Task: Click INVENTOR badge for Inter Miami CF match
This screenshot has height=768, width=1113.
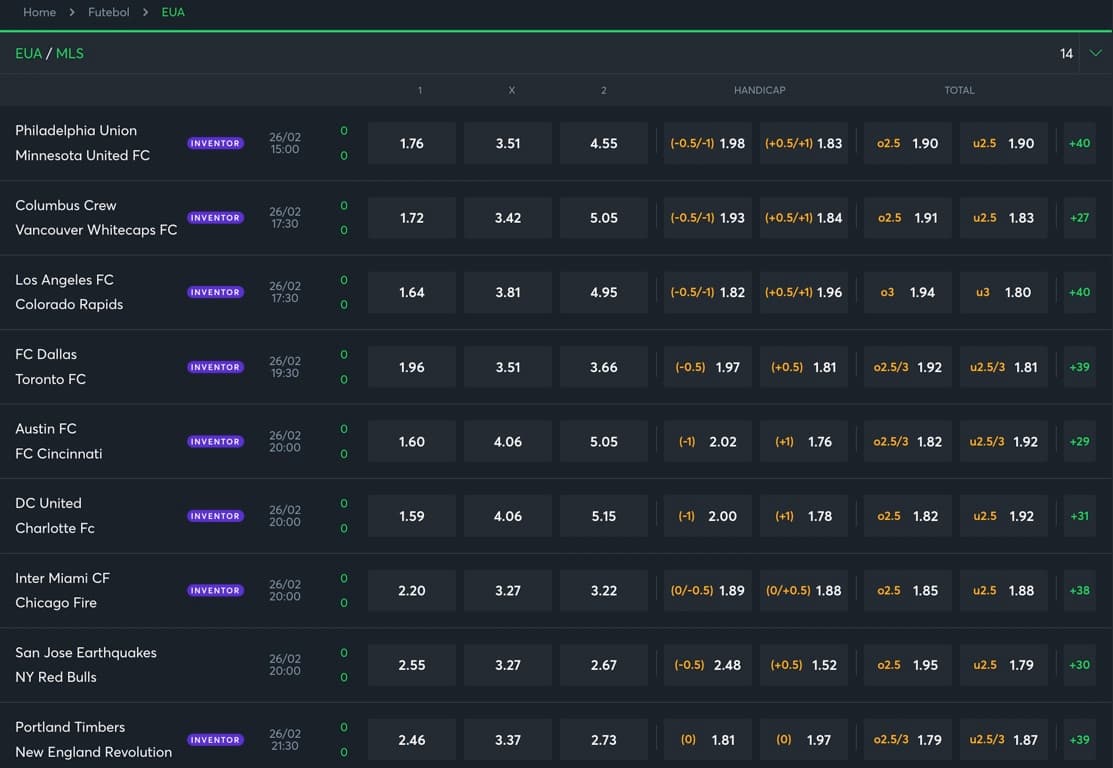Action: click(x=215, y=591)
